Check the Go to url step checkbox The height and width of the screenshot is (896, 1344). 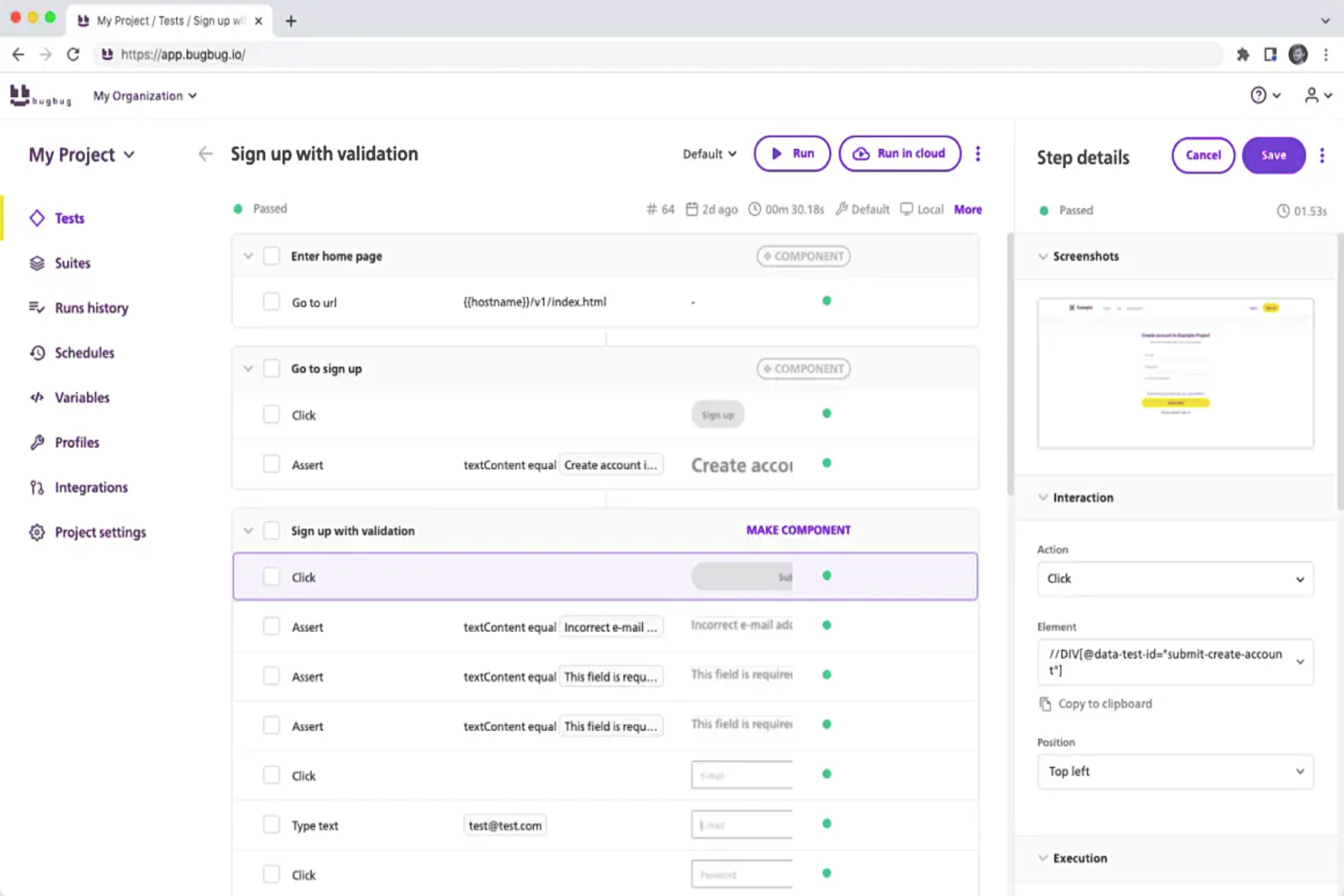point(272,301)
